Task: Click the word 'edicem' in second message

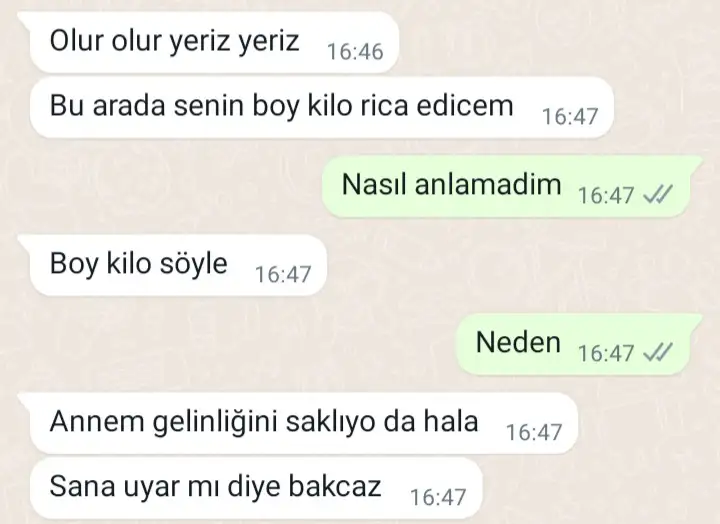Action: click(x=465, y=106)
